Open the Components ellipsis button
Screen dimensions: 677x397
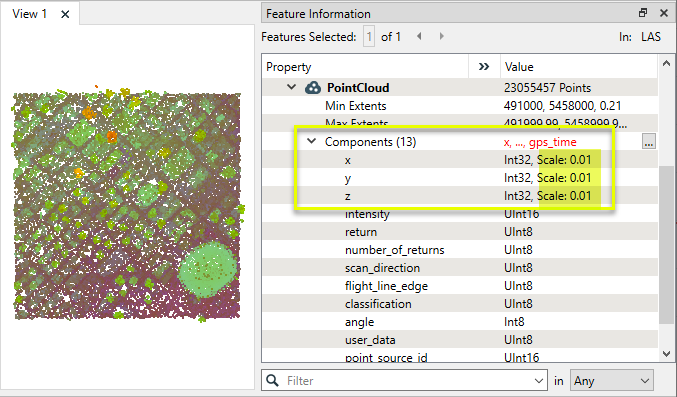coord(649,141)
